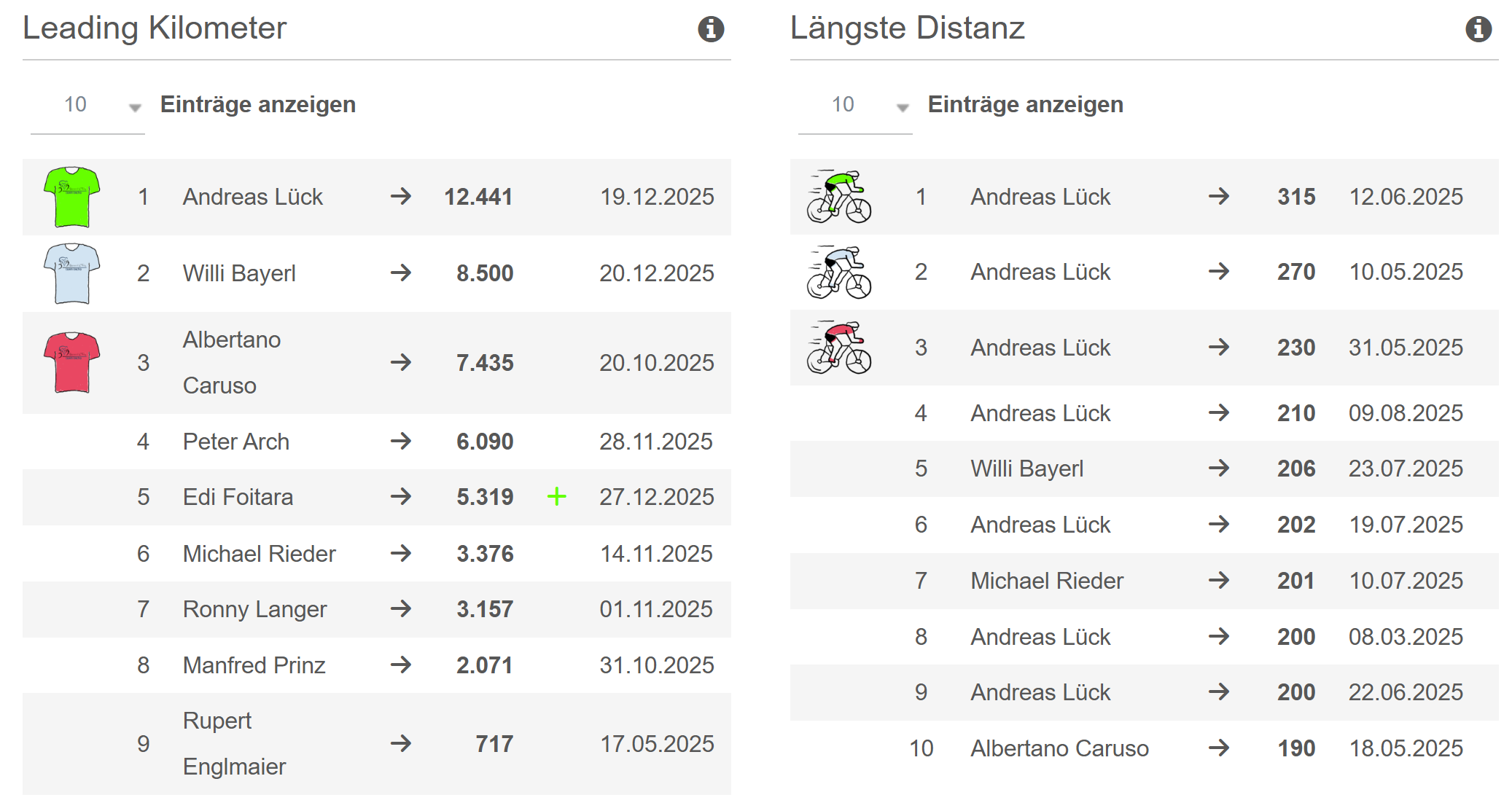This screenshot has height=811, width=1512.
Task: Click arrow next to Willi Bayerl 8.500
Action: point(400,273)
